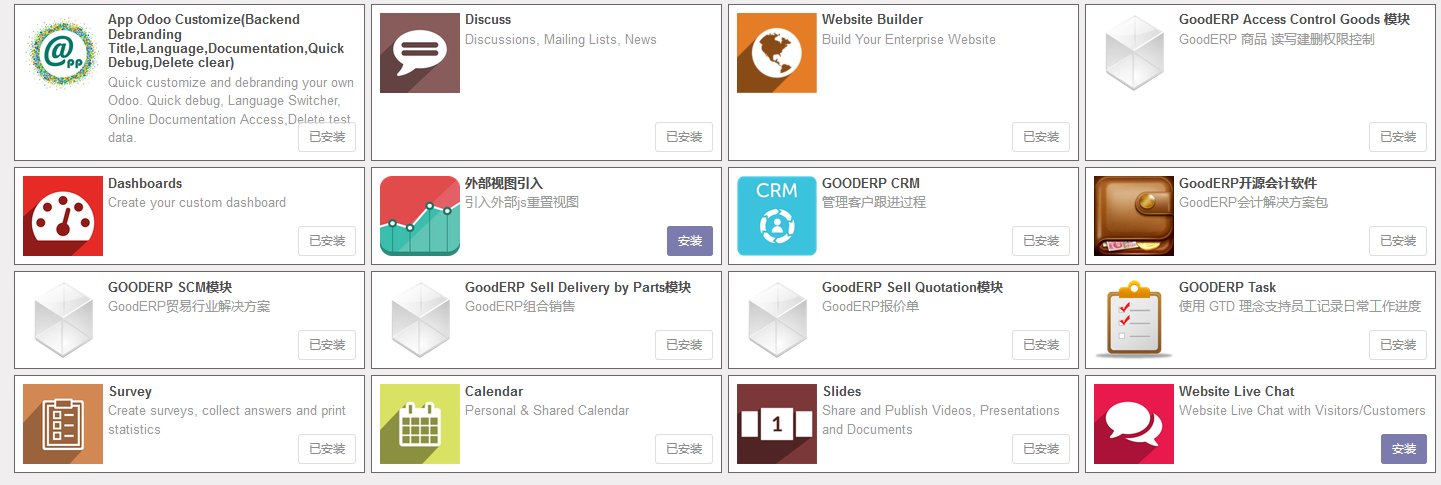Image resolution: width=1441 pixels, height=485 pixels.
Task: Select the 外部视图引入 title text
Action: pos(504,183)
